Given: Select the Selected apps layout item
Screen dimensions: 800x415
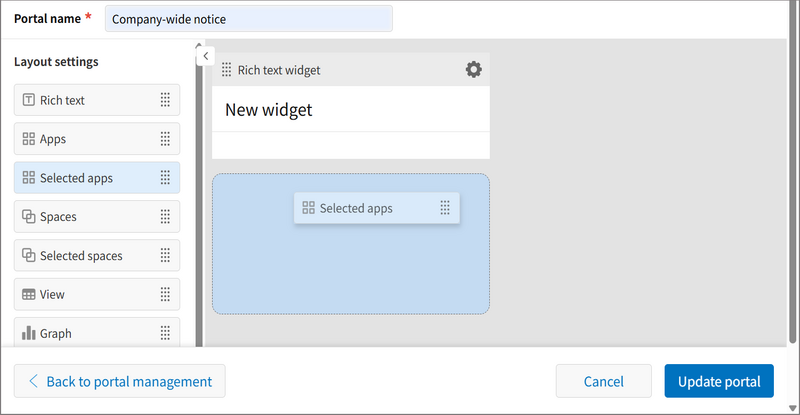Looking at the screenshot, I should tap(96, 178).
